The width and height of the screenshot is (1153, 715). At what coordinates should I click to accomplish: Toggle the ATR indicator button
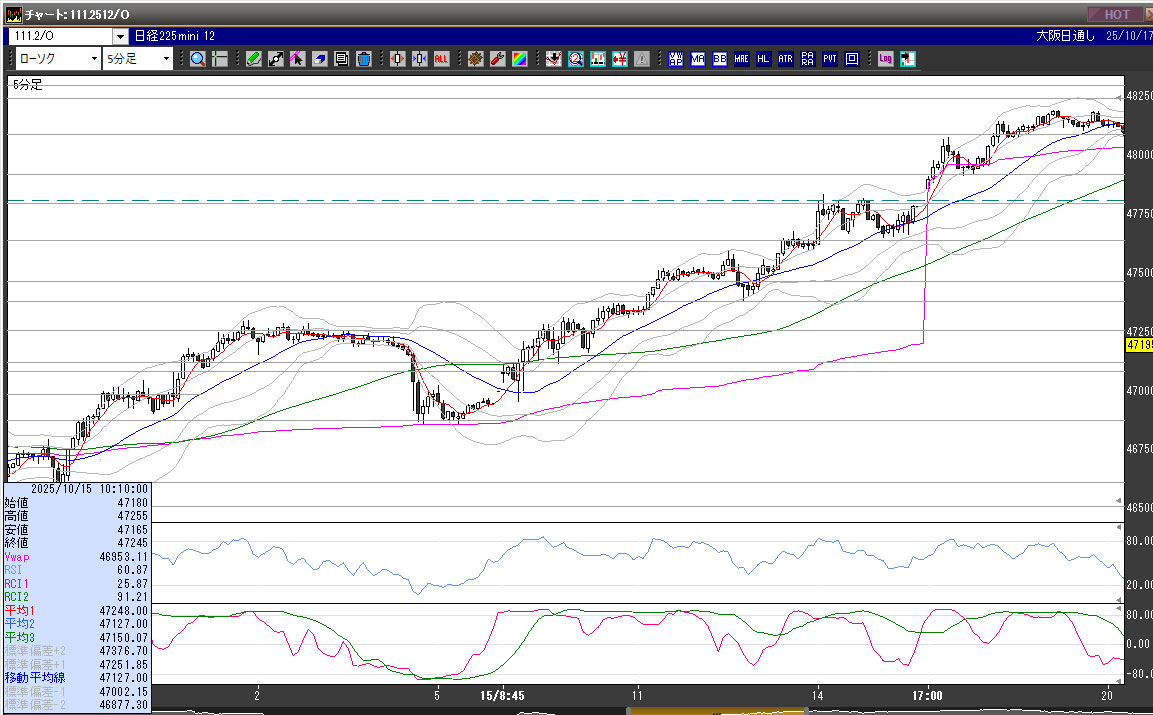pyautogui.click(x=786, y=59)
